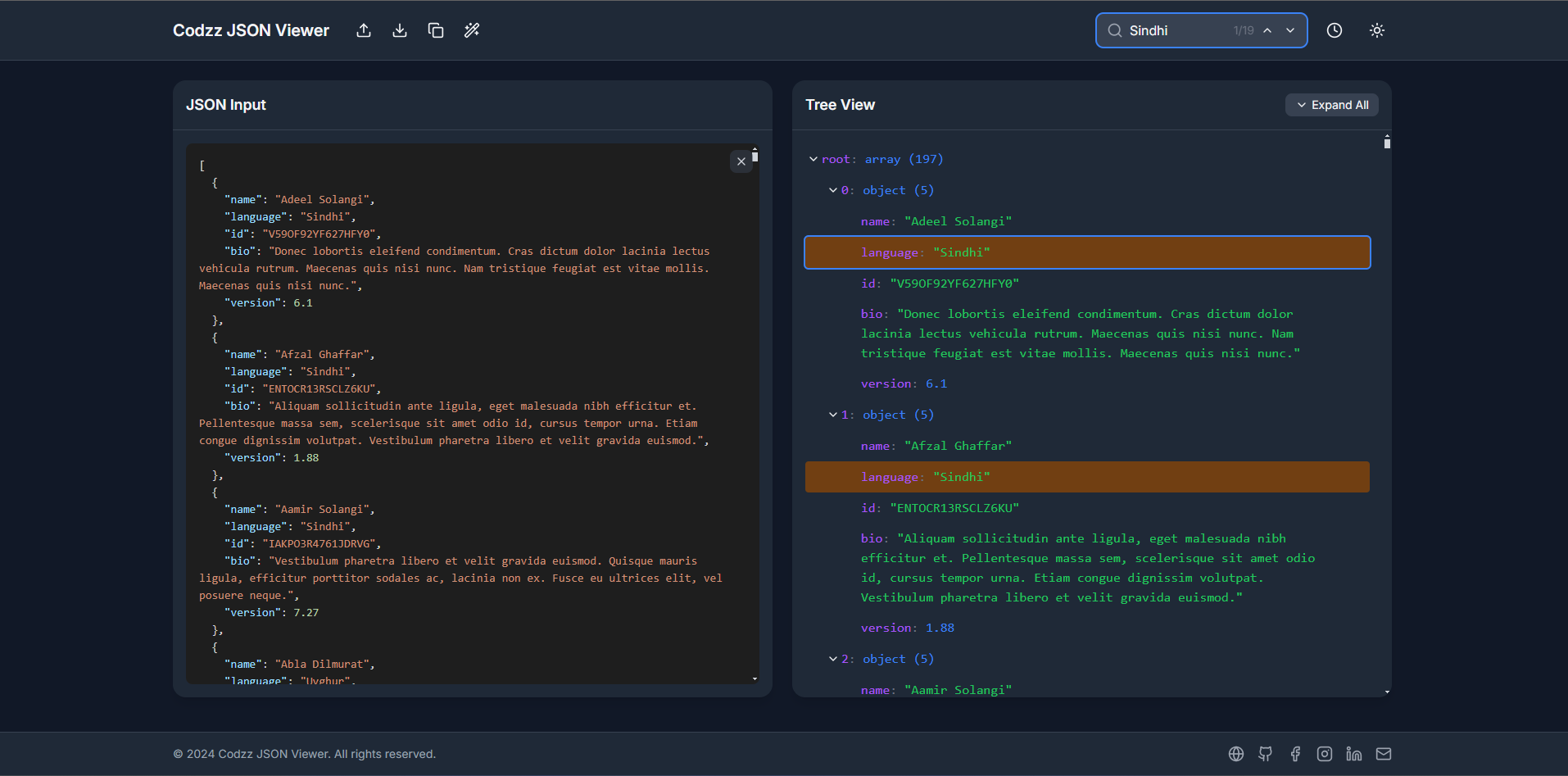Click the upload JSON file icon
Image resolution: width=1568 pixels, height=776 pixels.
[x=364, y=30]
